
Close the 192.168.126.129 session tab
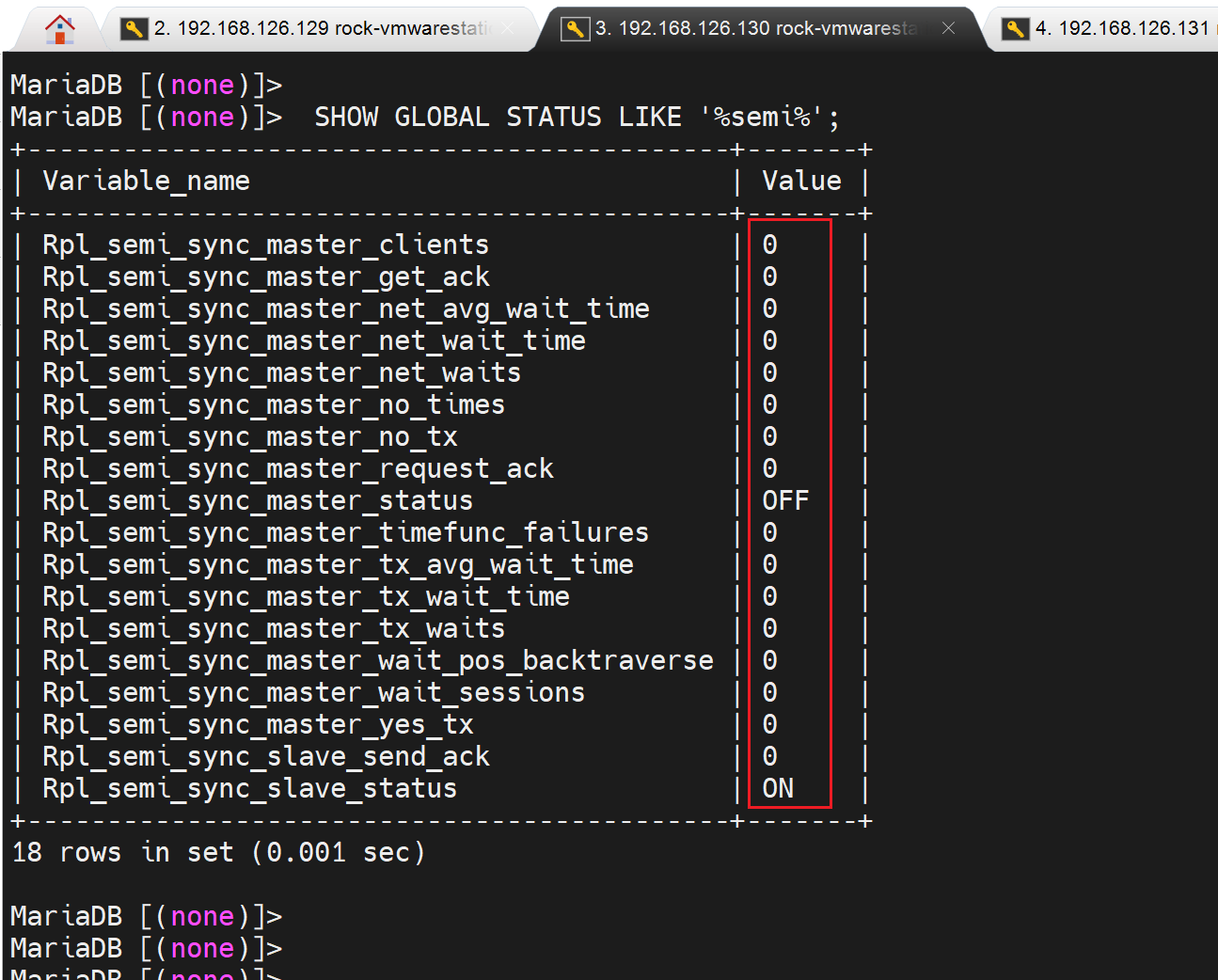508,28
